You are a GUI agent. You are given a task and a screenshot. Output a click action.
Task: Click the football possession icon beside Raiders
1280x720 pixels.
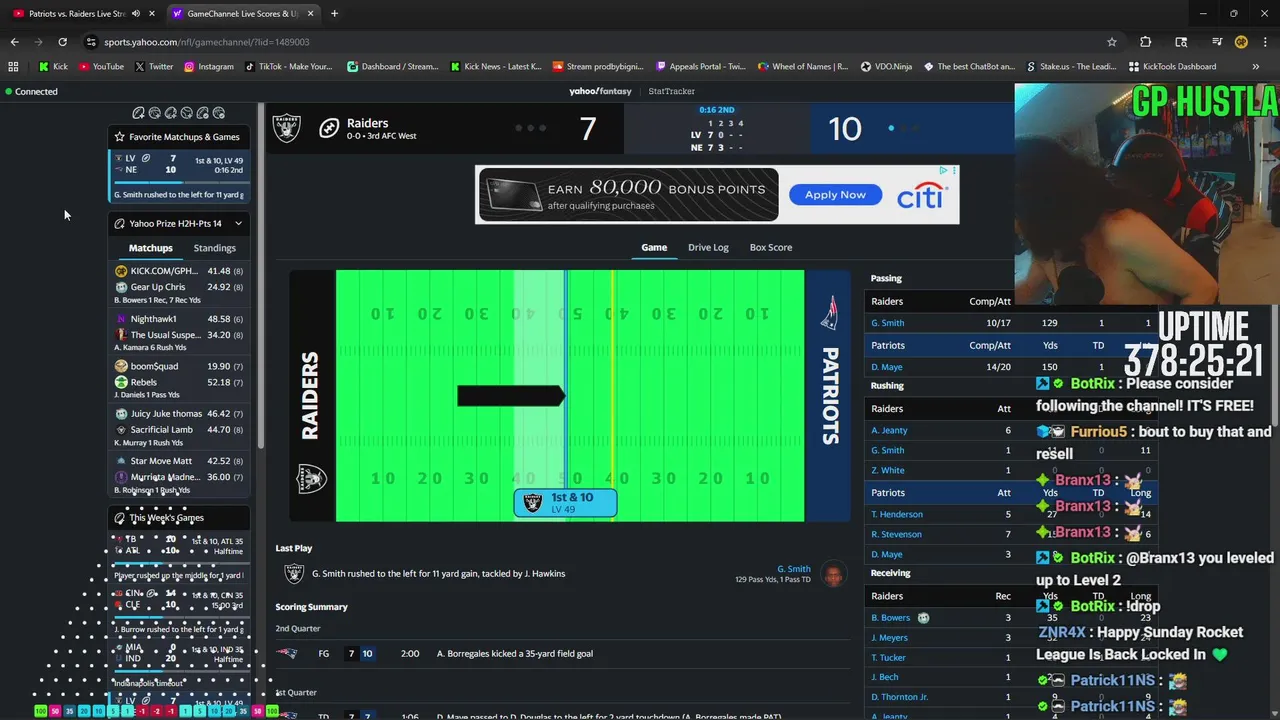[x=329, y=128]
